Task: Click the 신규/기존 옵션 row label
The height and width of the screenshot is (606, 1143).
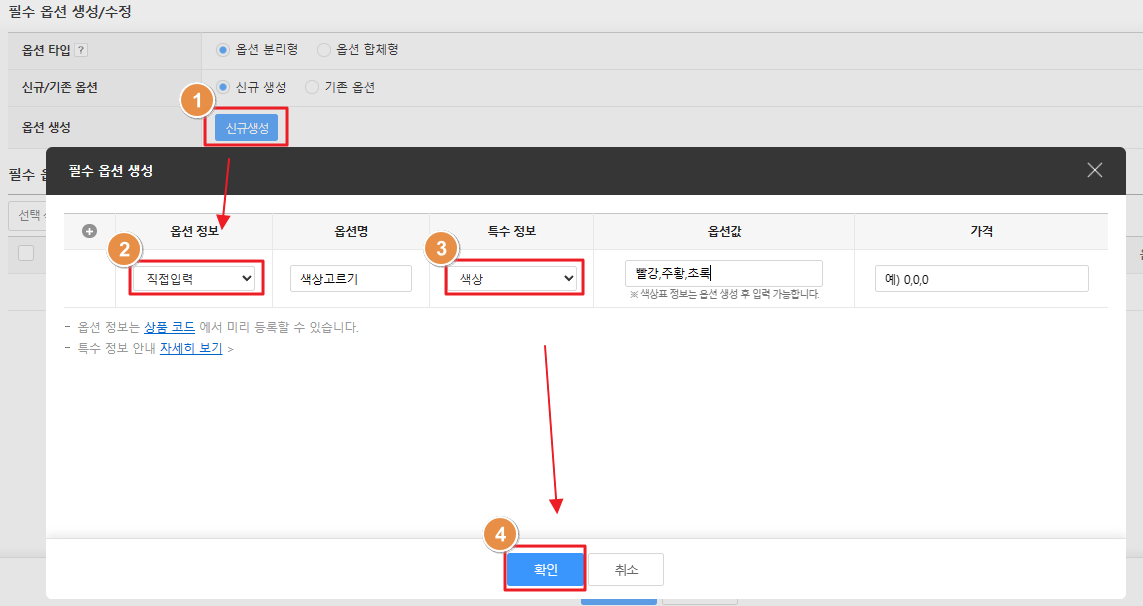Action: coord(60,88)
